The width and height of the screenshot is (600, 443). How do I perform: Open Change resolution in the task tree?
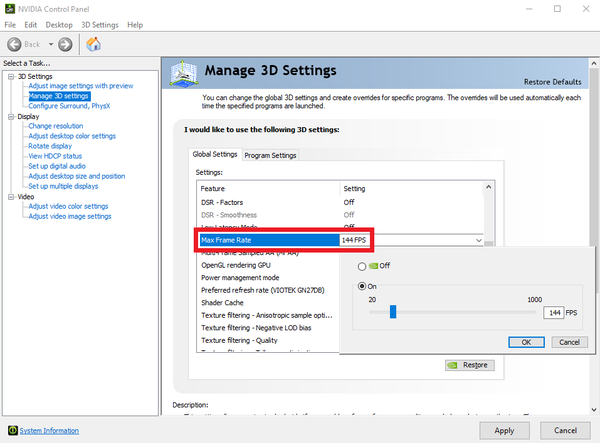(55, 127)
